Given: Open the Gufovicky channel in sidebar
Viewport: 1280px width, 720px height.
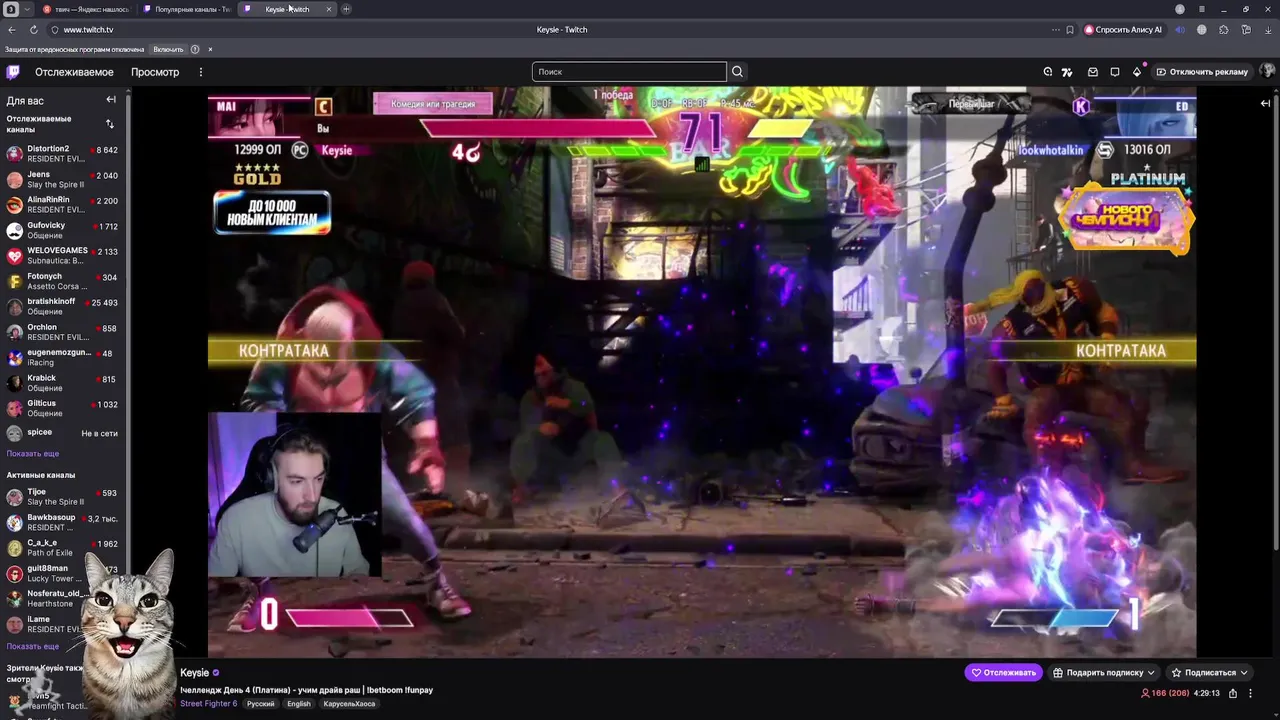Looking at the screenshot, I should click(x=62, y=230).
